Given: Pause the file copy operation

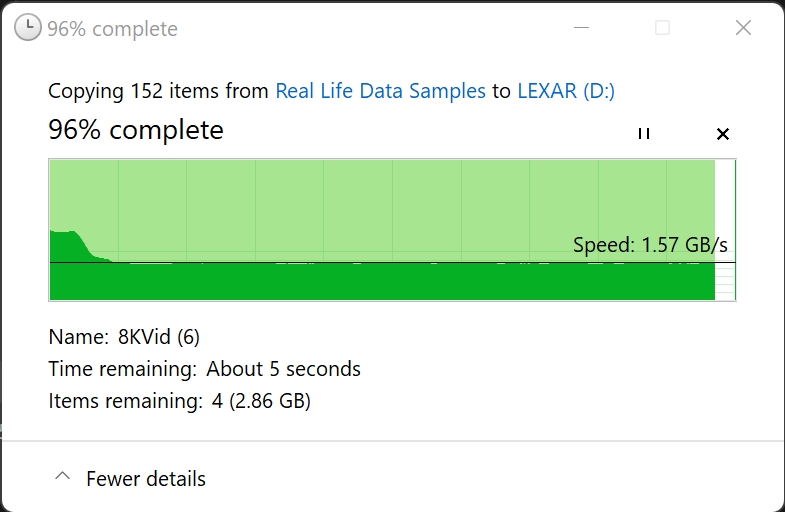Looking at the screenshot, I should tap(644, 134).
